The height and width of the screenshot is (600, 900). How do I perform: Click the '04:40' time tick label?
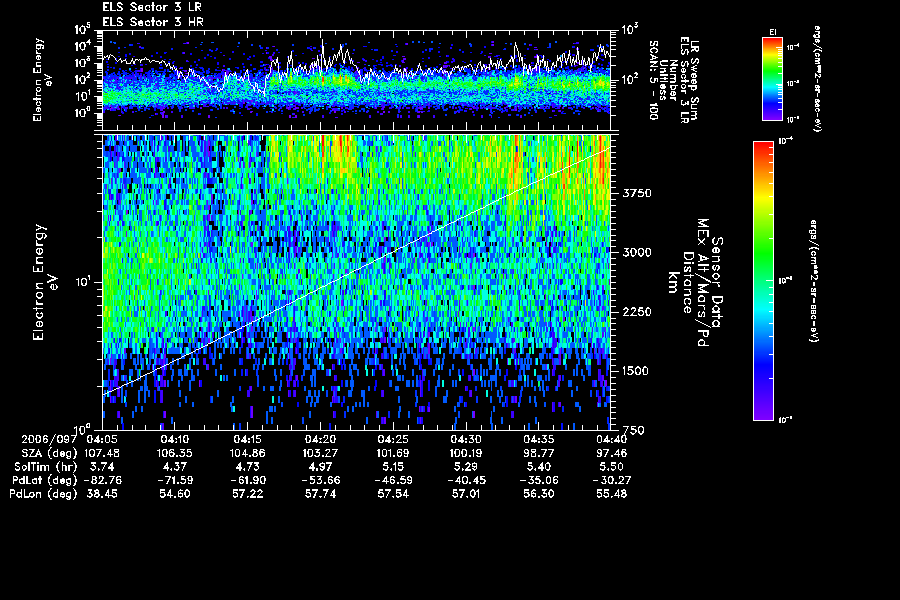coord(611,439)
